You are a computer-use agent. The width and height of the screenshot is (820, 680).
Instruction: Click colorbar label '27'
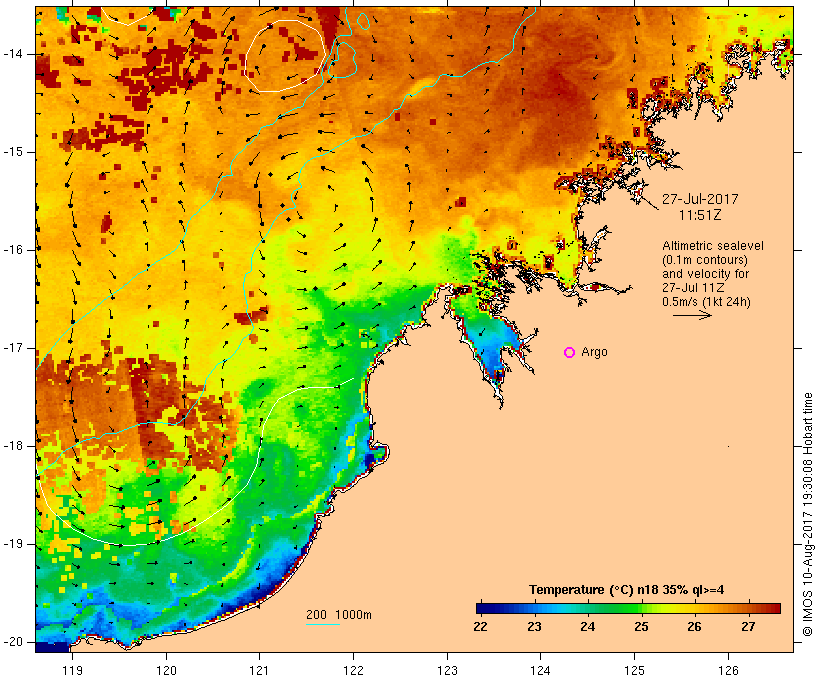click(748, 627)
